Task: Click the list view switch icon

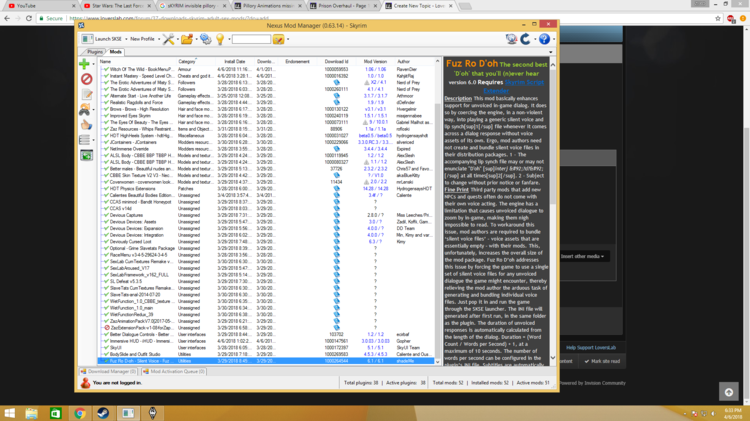Action: coord(85,140)
